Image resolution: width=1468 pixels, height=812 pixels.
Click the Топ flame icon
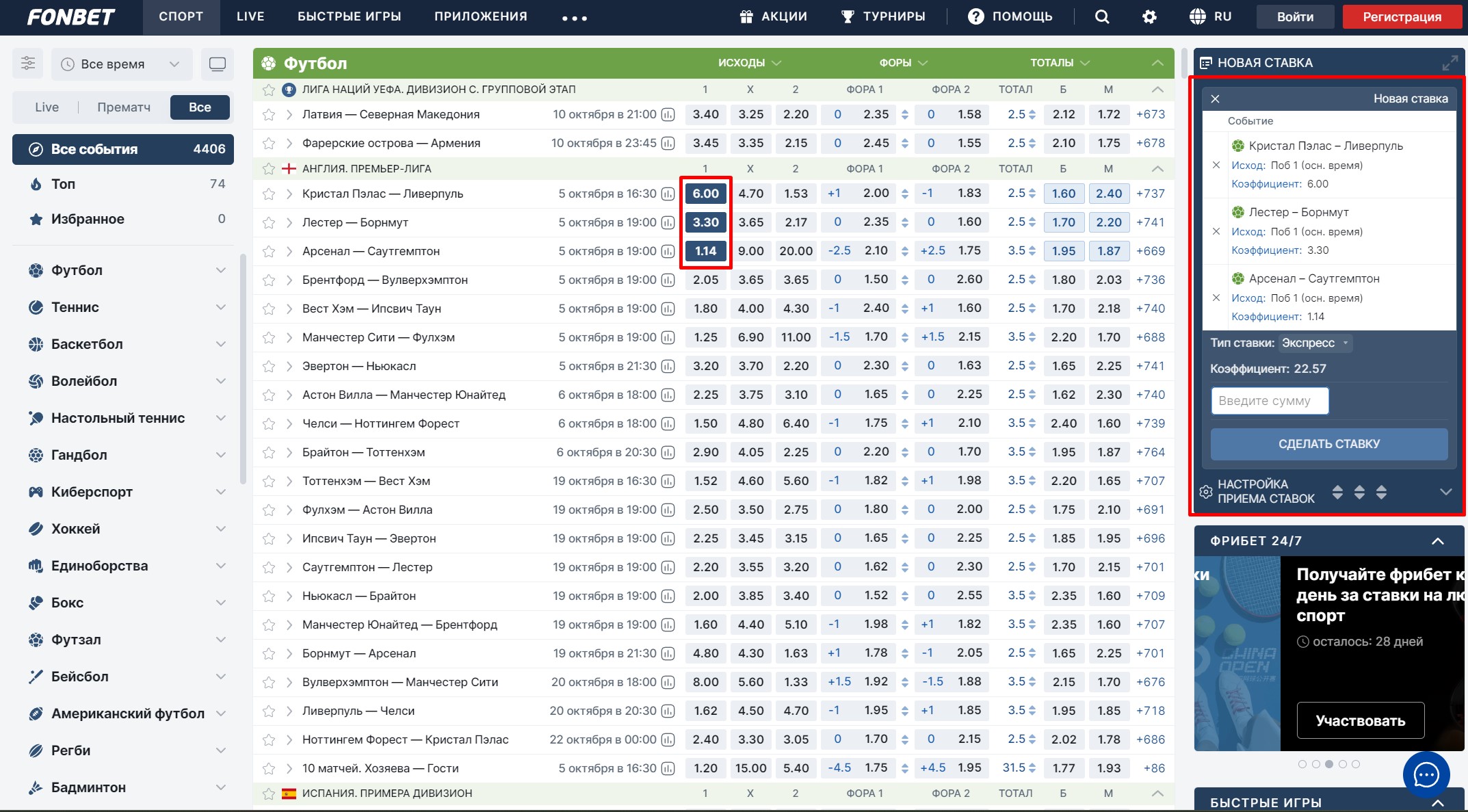[36, 184]
